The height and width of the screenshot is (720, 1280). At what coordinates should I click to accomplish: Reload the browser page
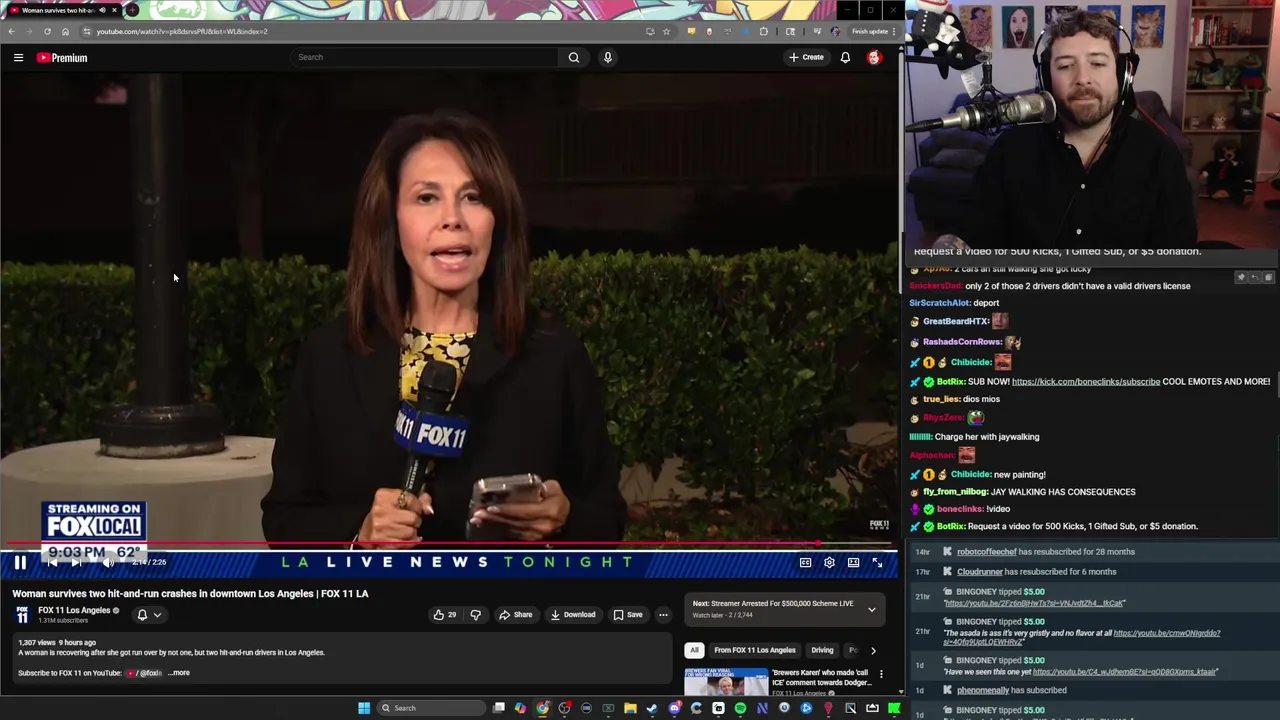[47, 31]
